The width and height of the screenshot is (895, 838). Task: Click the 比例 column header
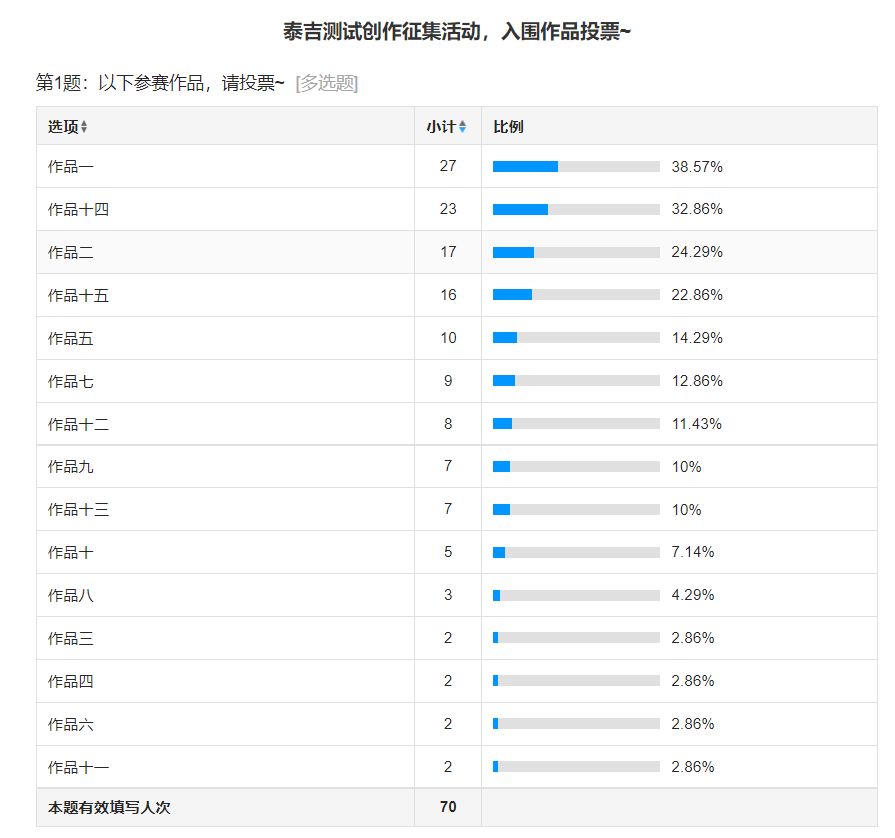(508, 127)
